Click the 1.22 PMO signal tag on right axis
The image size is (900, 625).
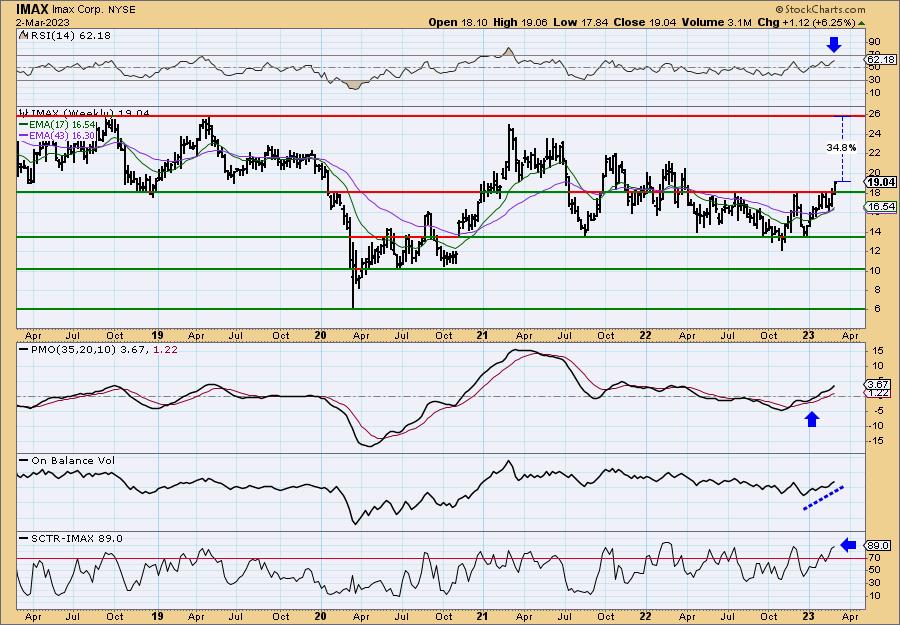pyautogui.click(x=879, y=393)
